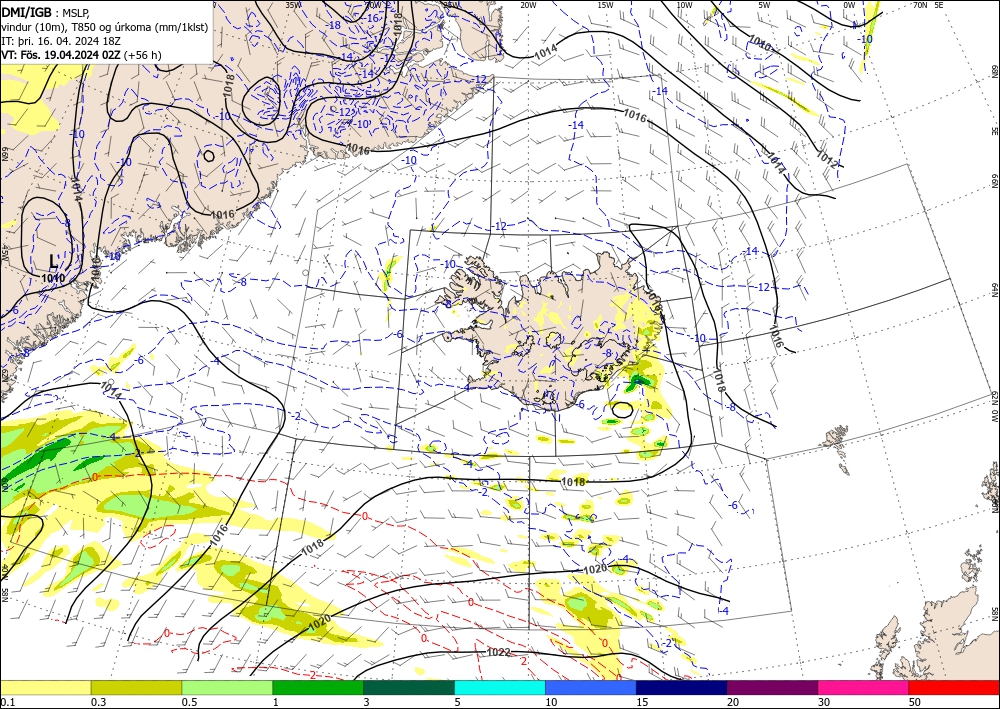Click the '20W' longitude label
Viewport: 1000px width, 709px height.
(x=527, y=5)
